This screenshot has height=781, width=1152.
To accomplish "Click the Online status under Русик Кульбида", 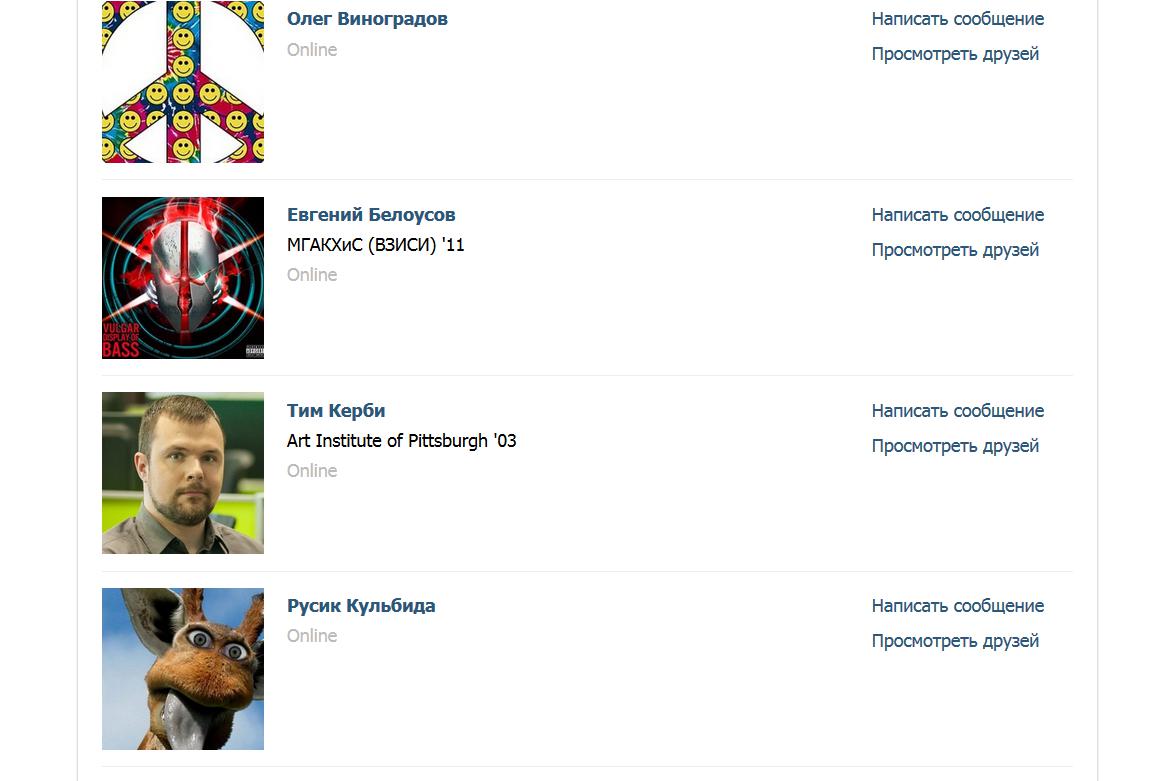I will tap(312, 636).
